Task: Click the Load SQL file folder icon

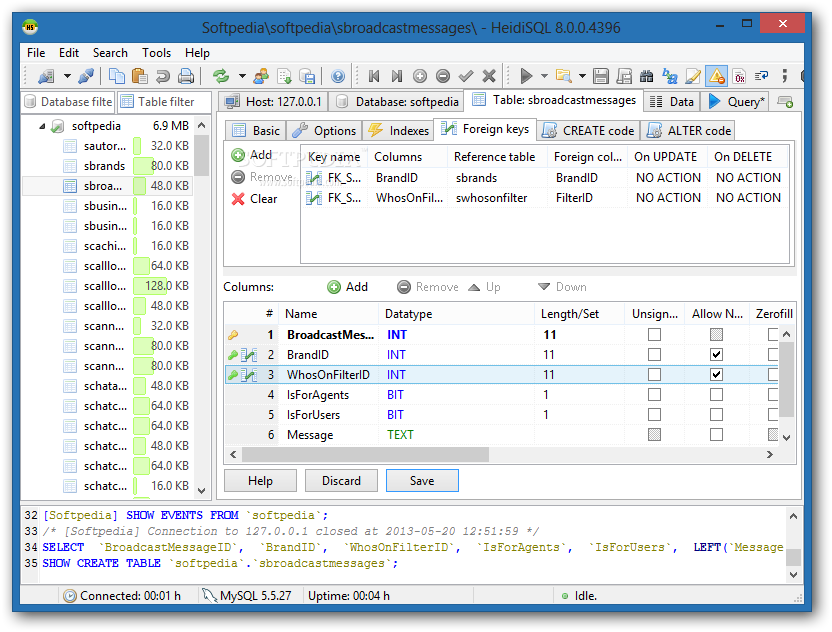Action: (564, 76)
